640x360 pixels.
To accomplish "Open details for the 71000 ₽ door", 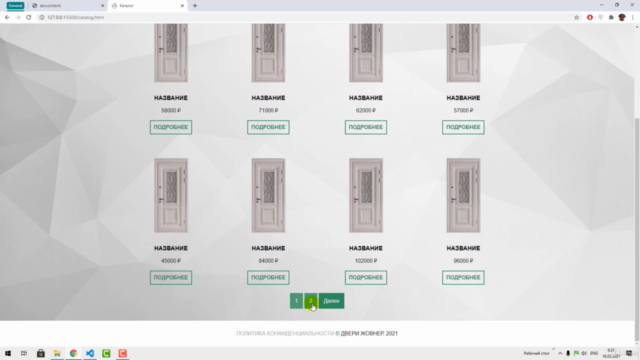I will pos(268,127).
